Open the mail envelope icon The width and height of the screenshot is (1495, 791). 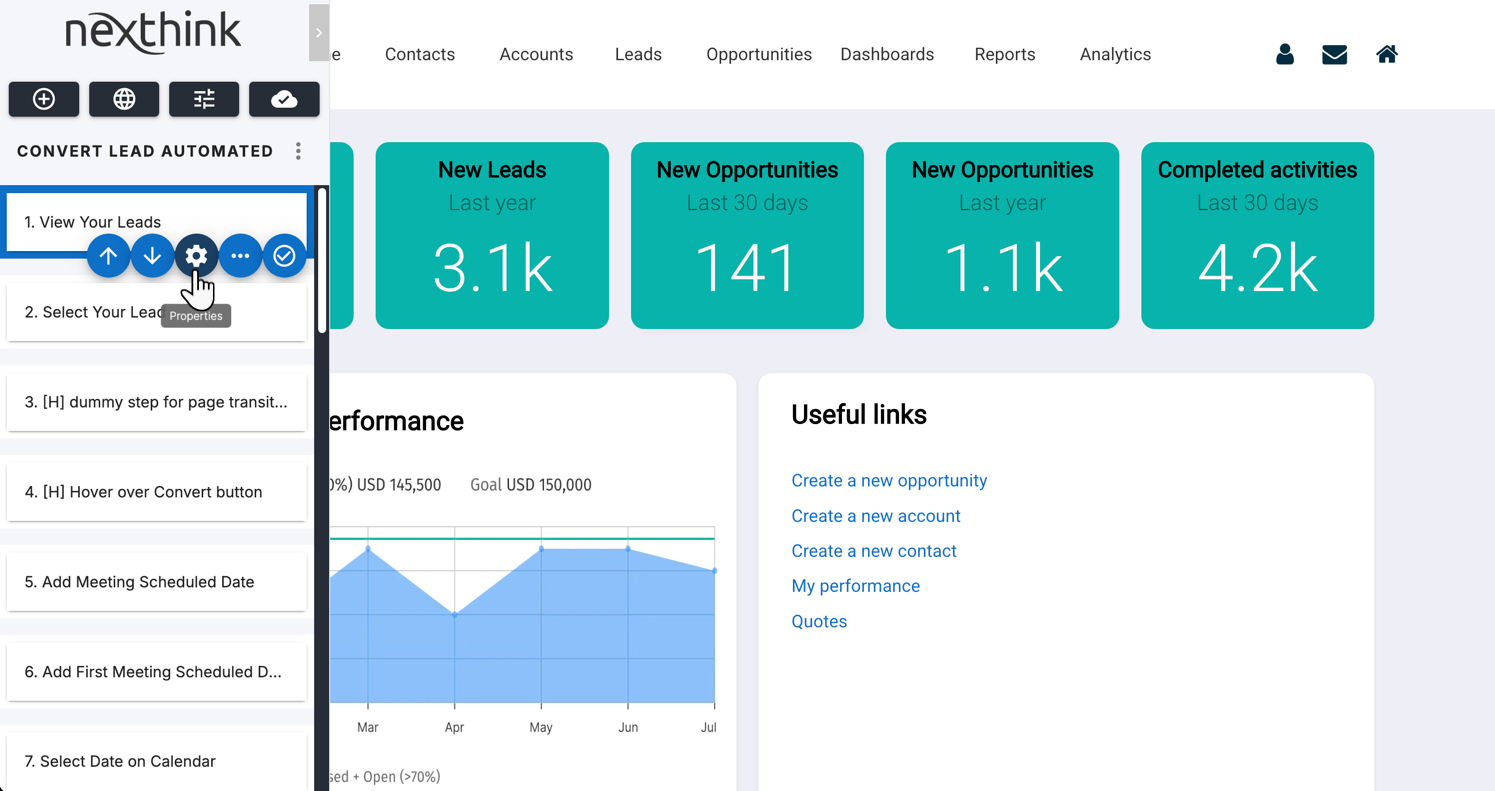[x=1334, y=55]
